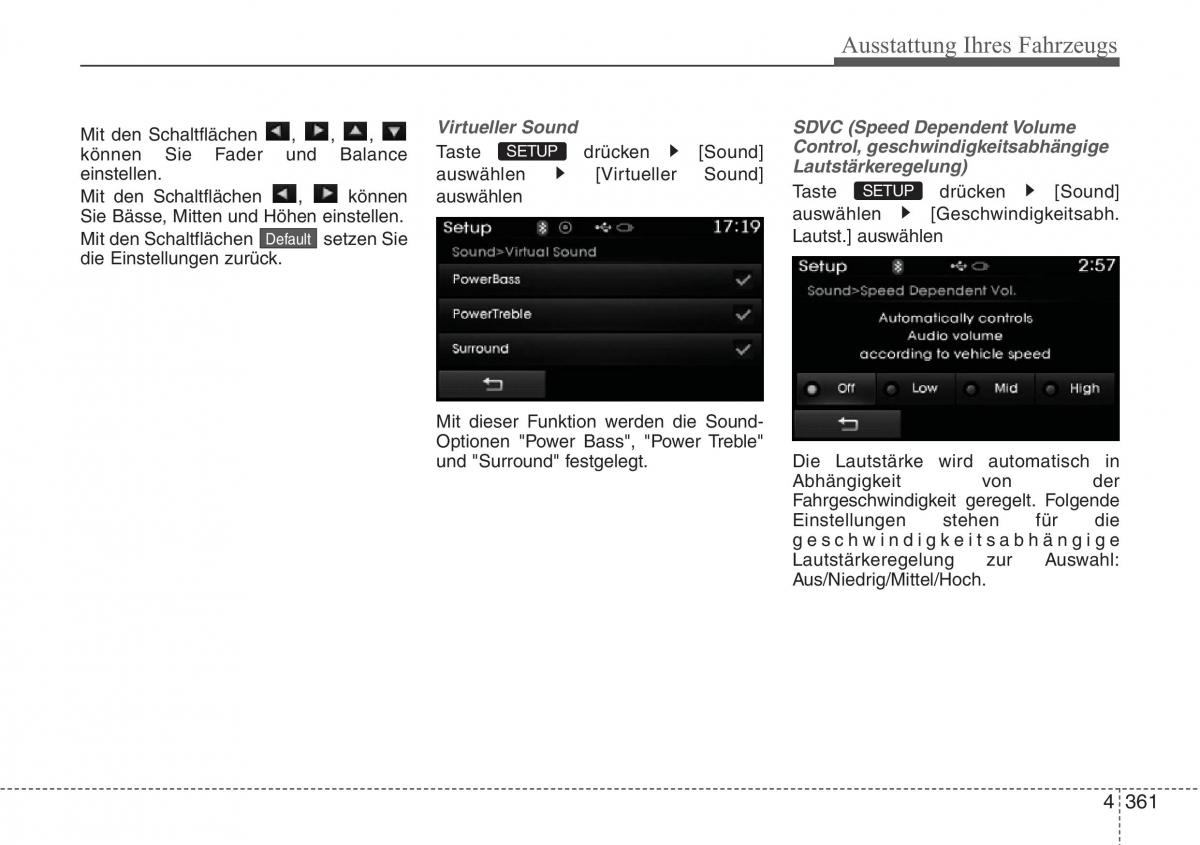The height and width of the screenshot is (845, 1200).
Task: Click the SDVC section heading
Action: [951, 147]
